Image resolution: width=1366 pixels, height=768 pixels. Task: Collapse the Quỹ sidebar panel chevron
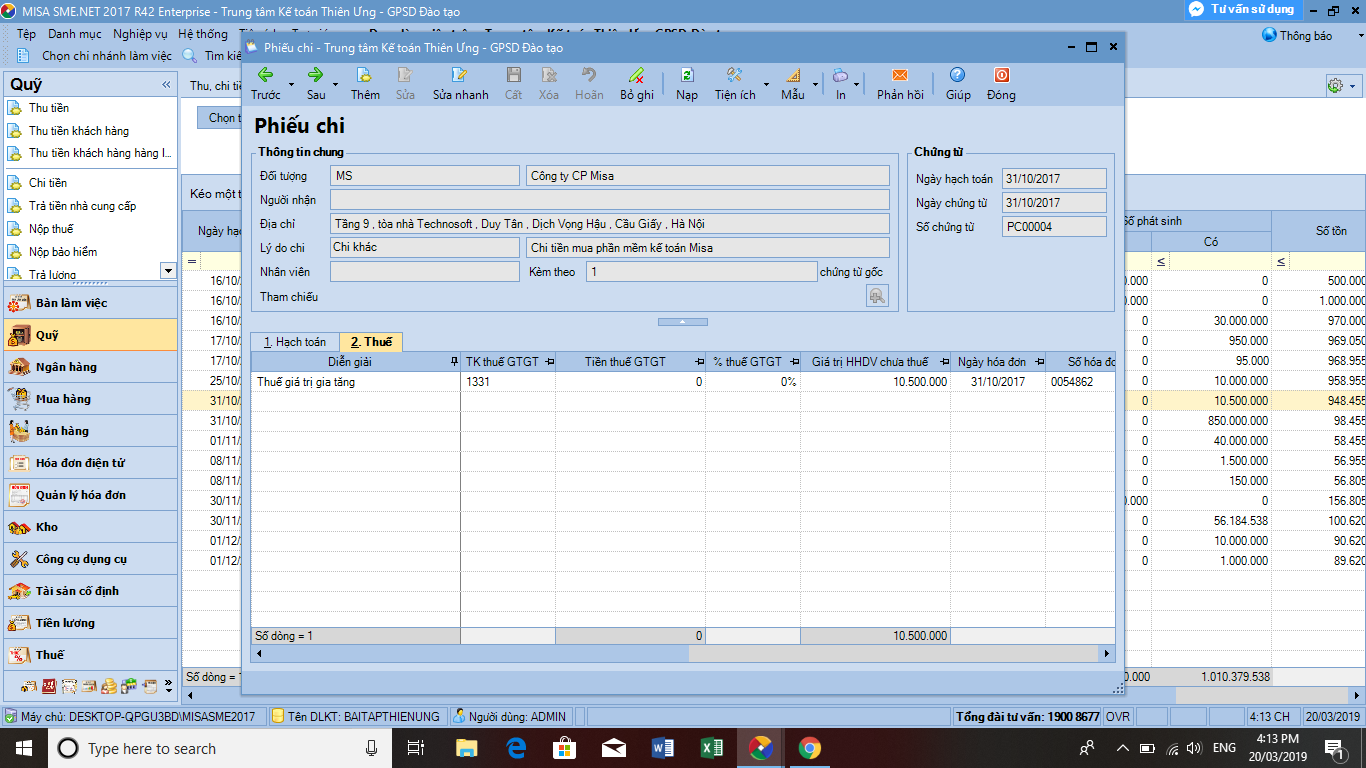166,85
